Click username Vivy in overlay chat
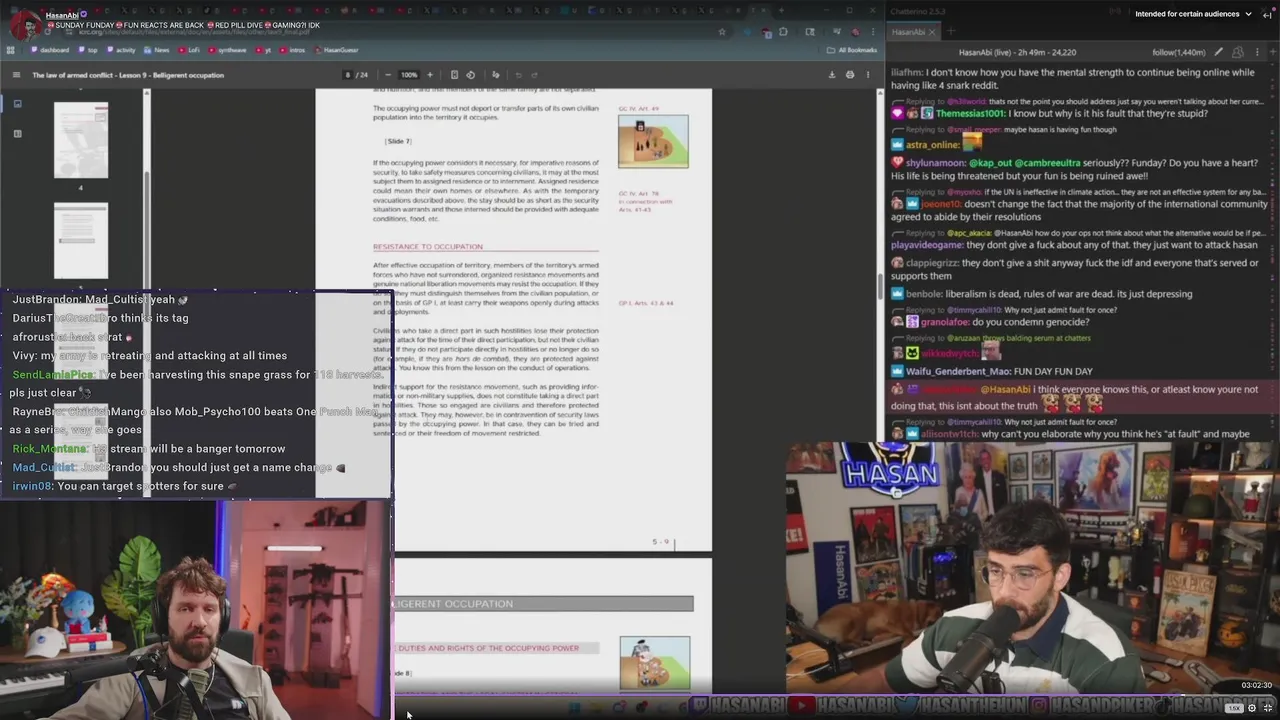This screenshot has height=720, width=1280. click(x=23, y=356)
